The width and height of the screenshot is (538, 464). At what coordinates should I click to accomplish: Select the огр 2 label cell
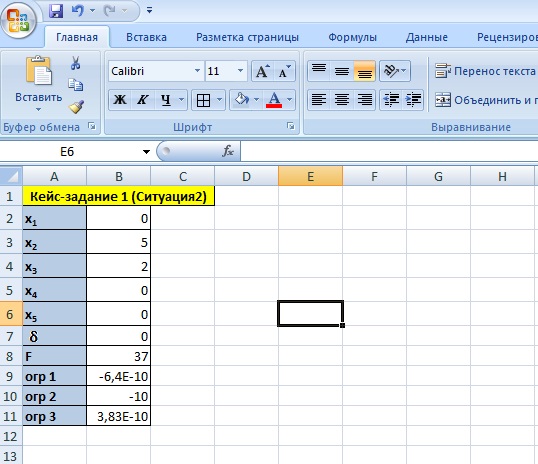(55, 396)
